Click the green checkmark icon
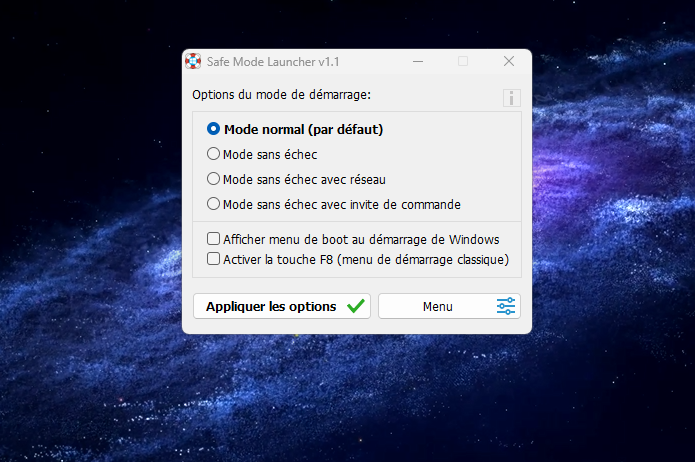The width and height of the screenshot is (695, 462). pos(355,306)
